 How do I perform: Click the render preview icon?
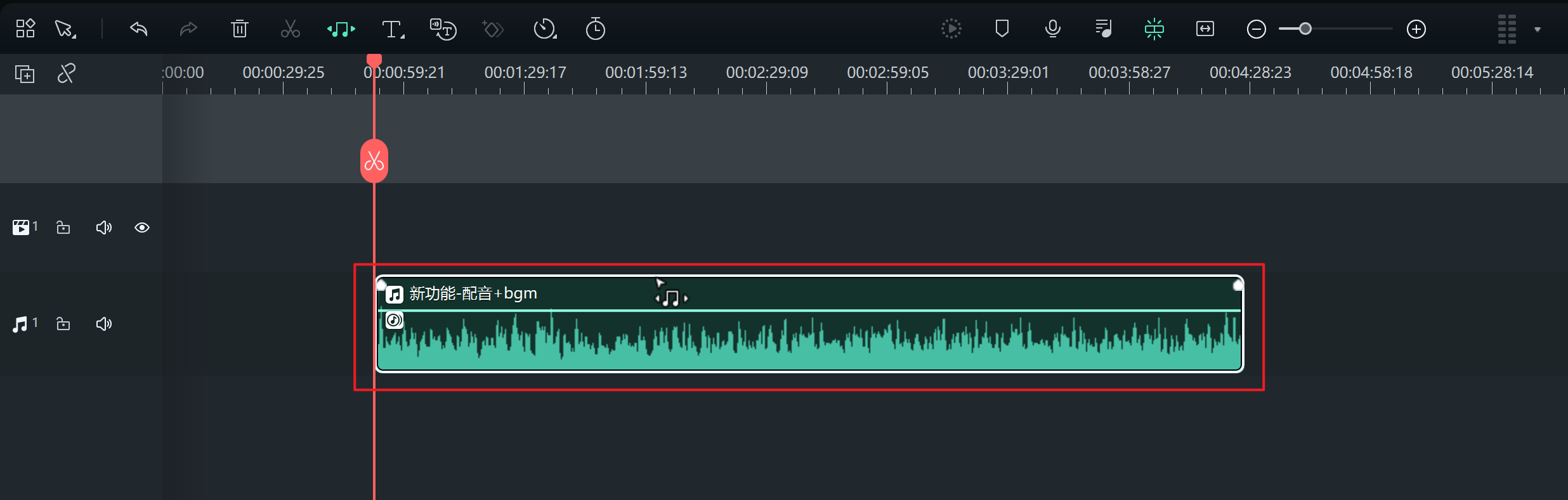coord(951,29)
